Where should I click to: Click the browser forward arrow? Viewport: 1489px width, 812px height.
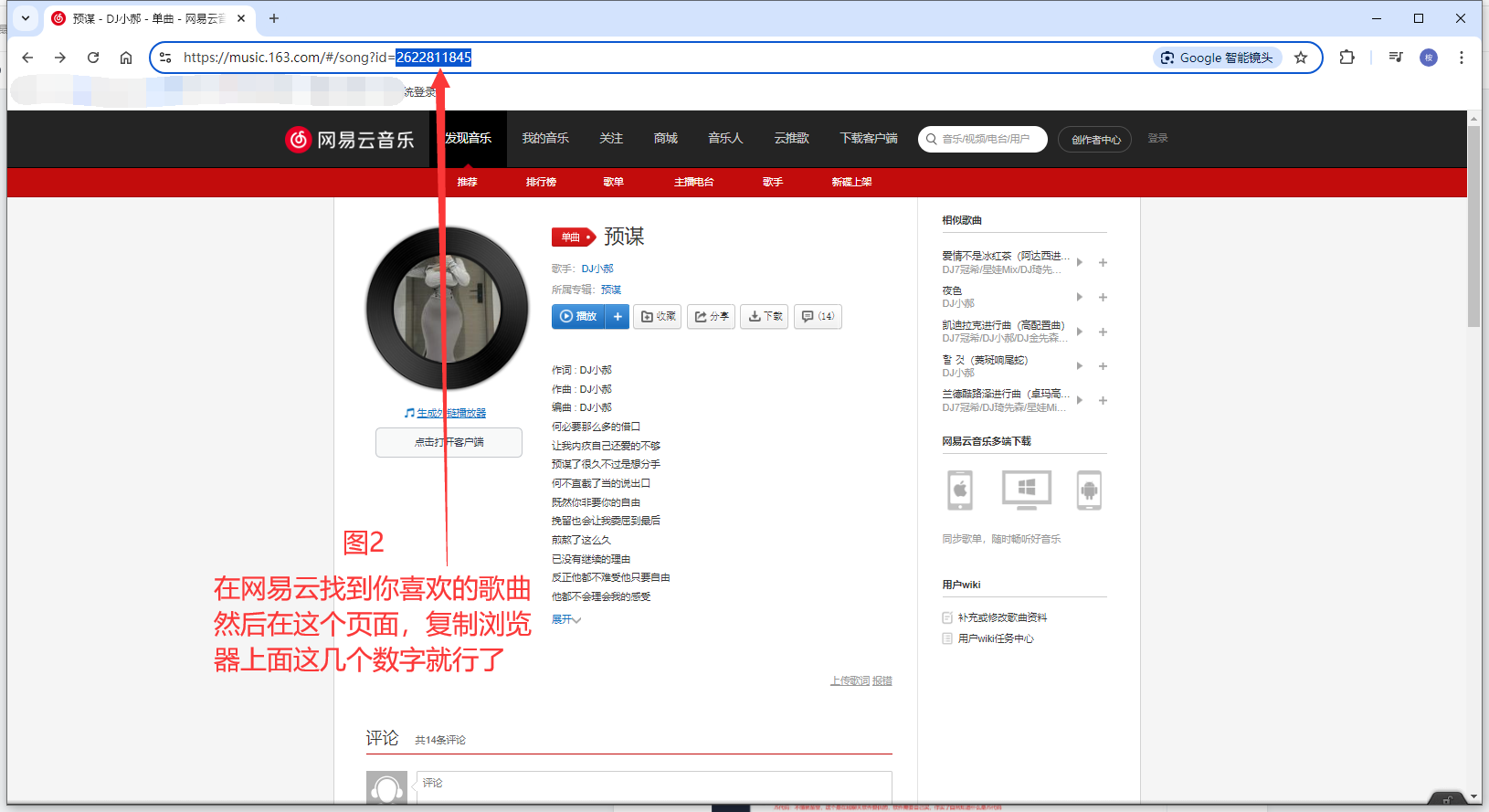[x=60, y=58]
